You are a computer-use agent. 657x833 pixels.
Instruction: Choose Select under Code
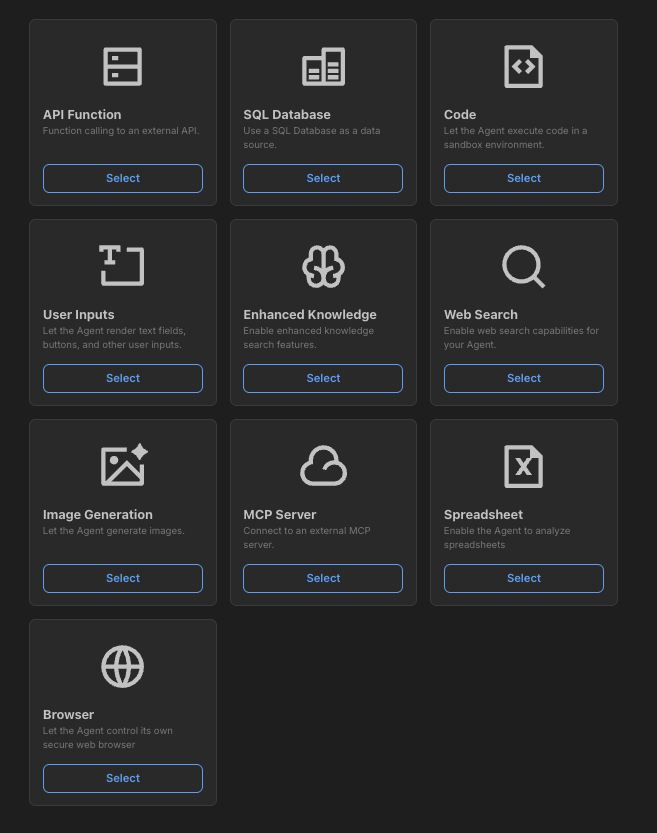coord(524,178)
